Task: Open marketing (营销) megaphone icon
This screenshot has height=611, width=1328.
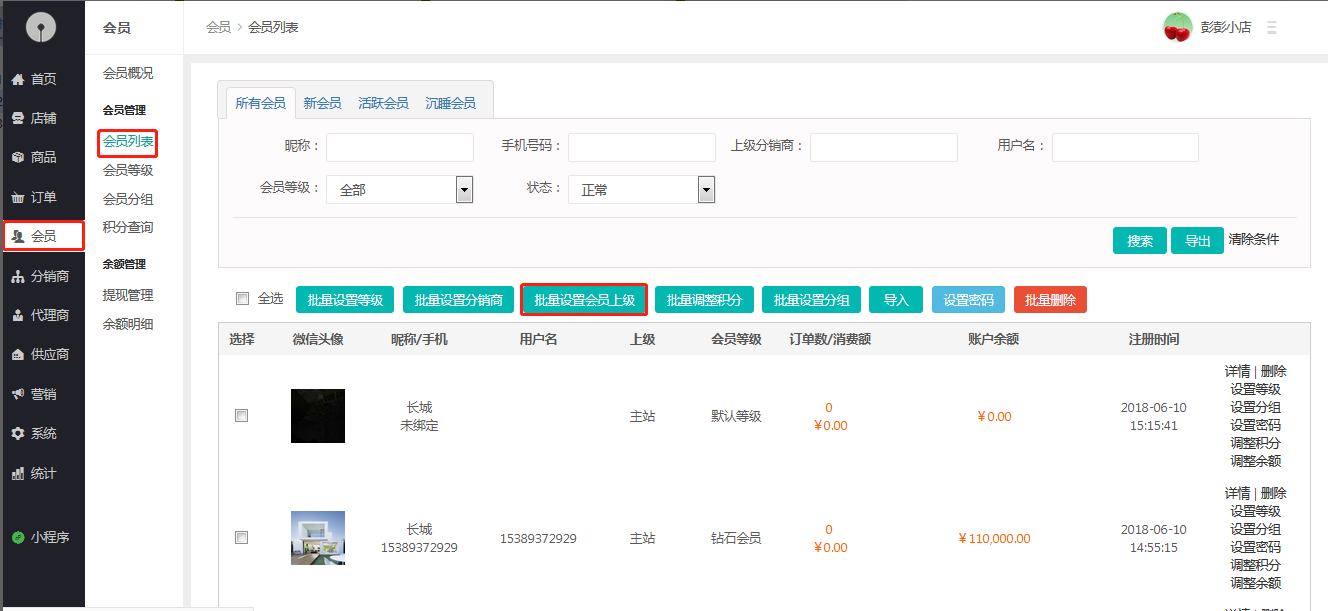Action: click(17, 394)
